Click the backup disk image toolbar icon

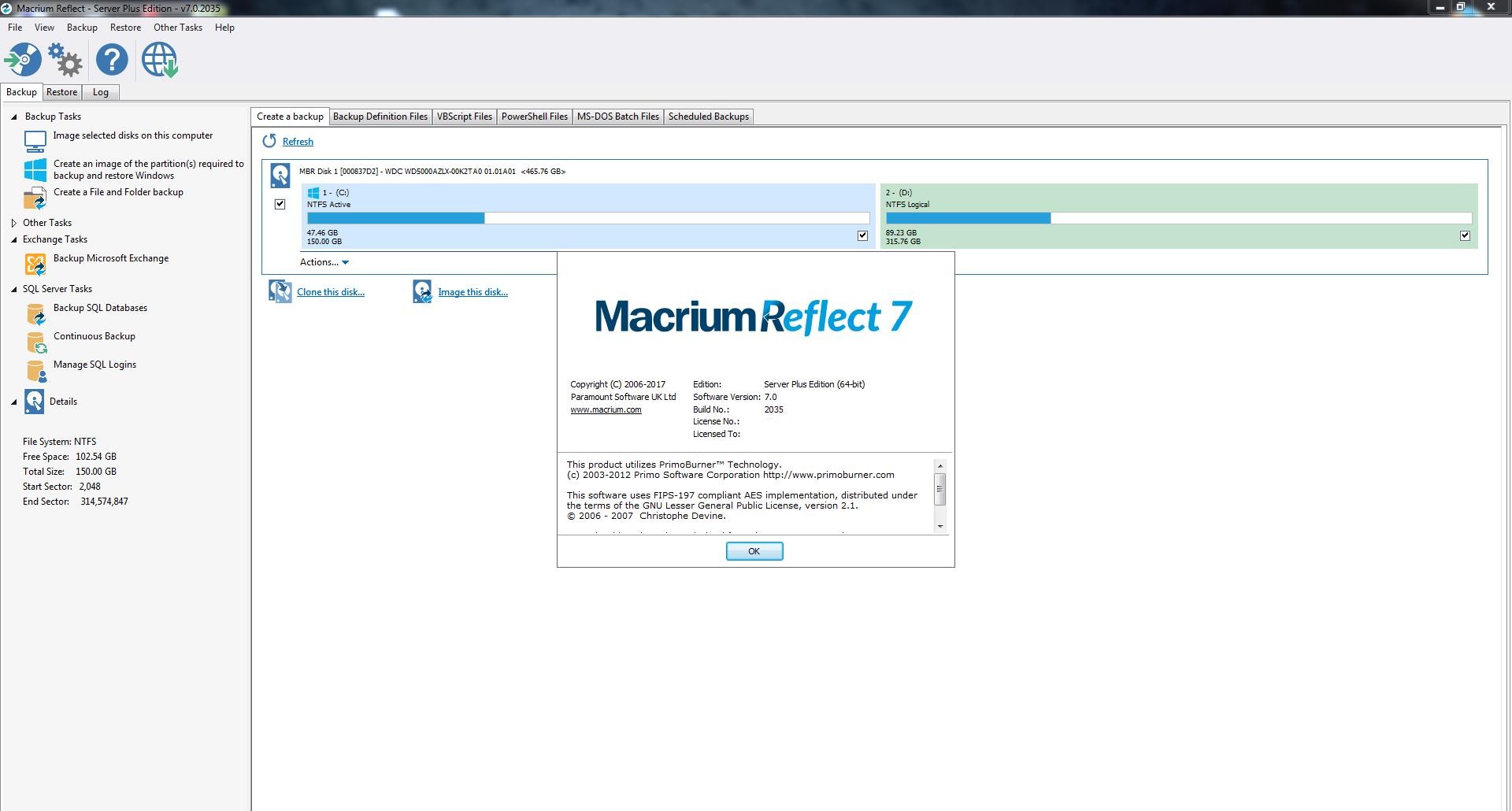pos(23,60)
